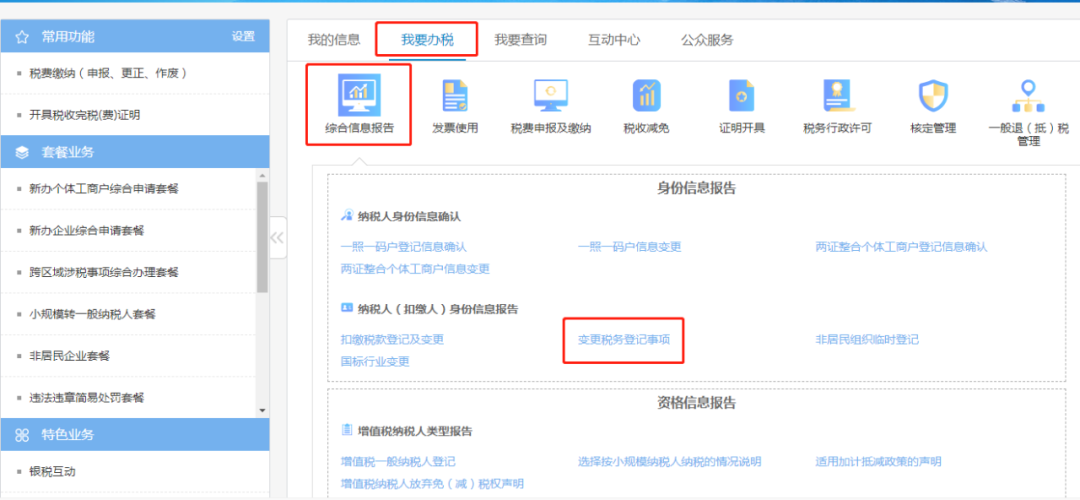
Task: Click the 纳税人身份信息确认 heading
Action: (409, 216)
